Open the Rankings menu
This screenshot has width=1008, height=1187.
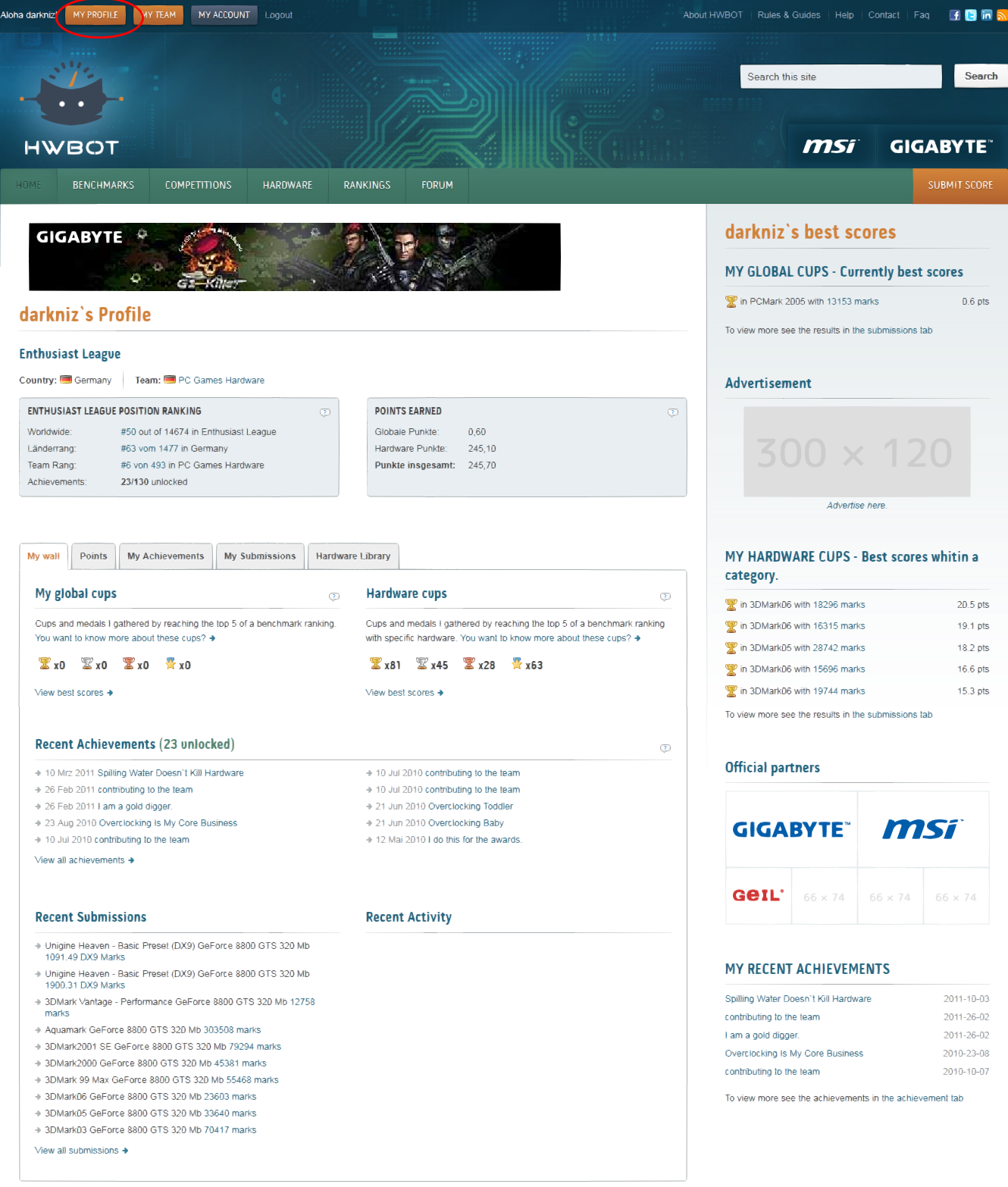pyautogui.click(x=367, y=186)
